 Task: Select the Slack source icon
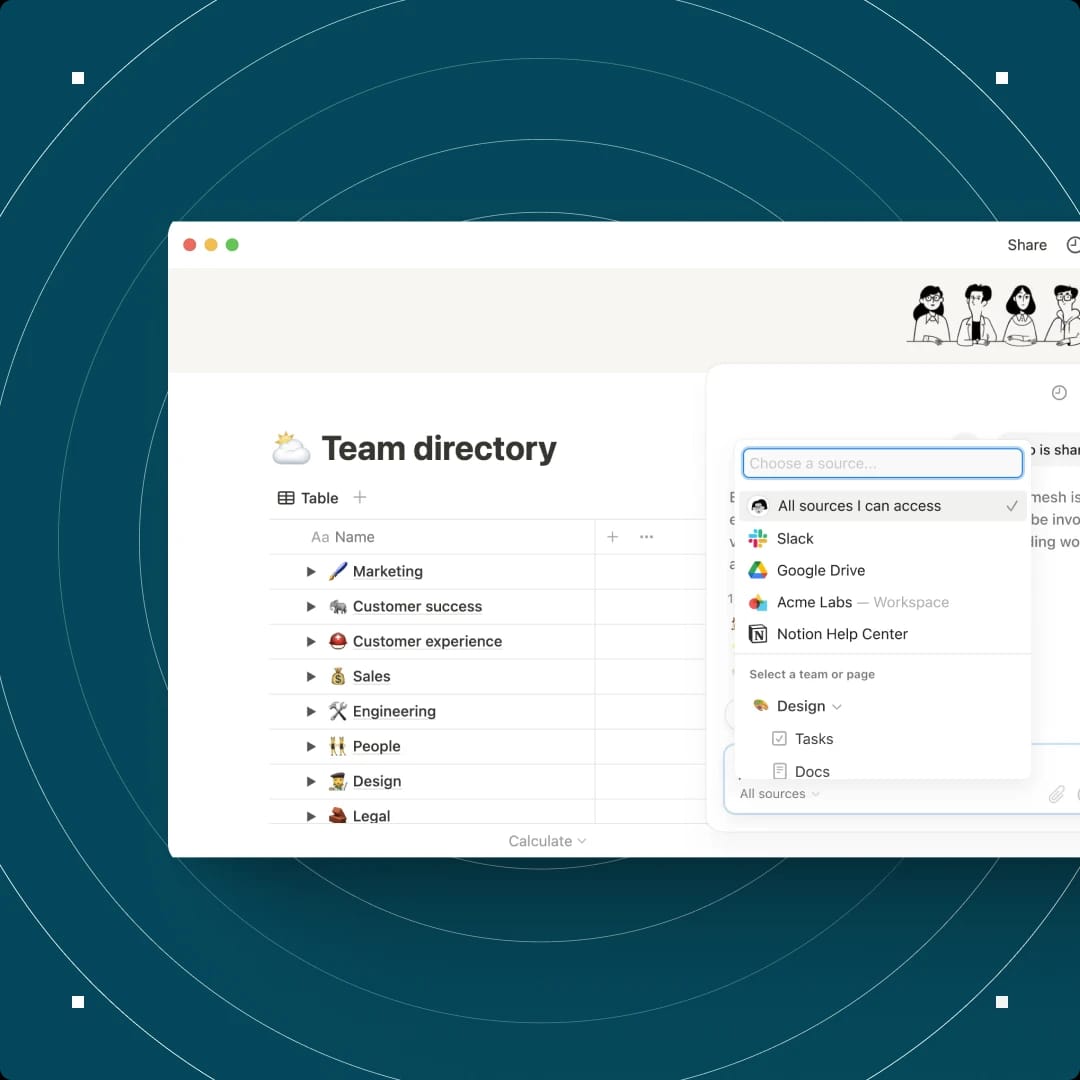coord(759,538)
